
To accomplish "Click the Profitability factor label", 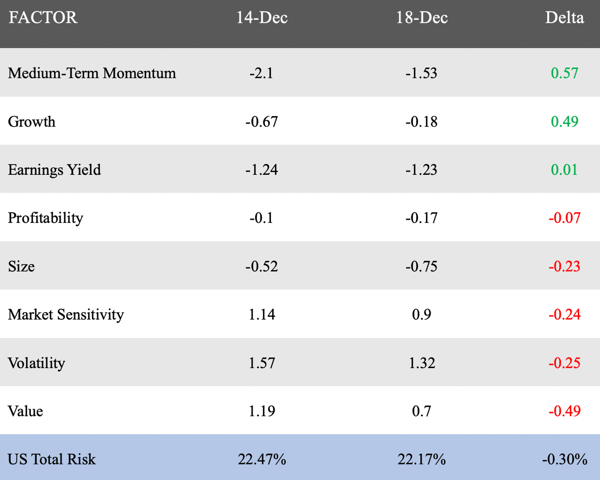I will tap(46, 218).
